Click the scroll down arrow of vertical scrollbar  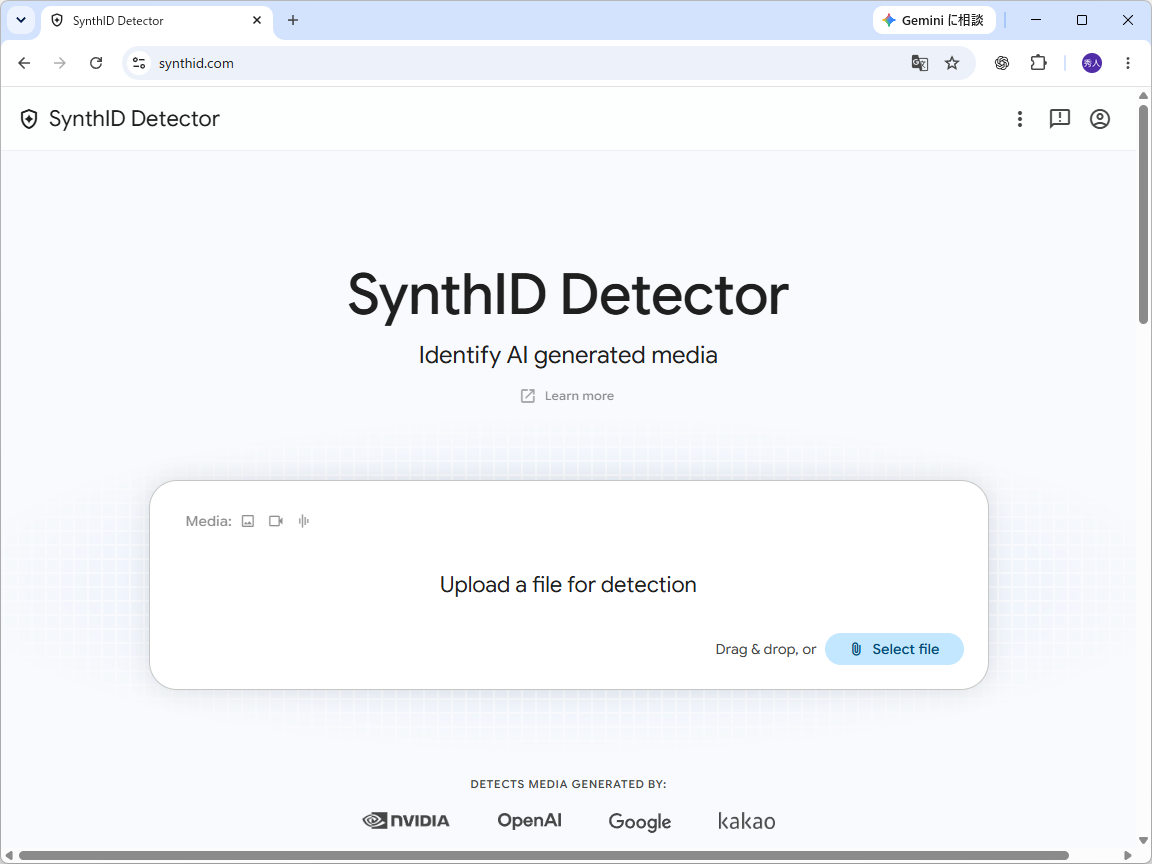(x=1143, y=841)
